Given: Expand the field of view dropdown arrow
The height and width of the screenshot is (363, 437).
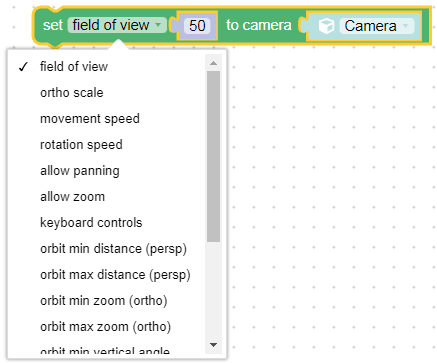Looking at the screenshot, I should pos(158,25).
